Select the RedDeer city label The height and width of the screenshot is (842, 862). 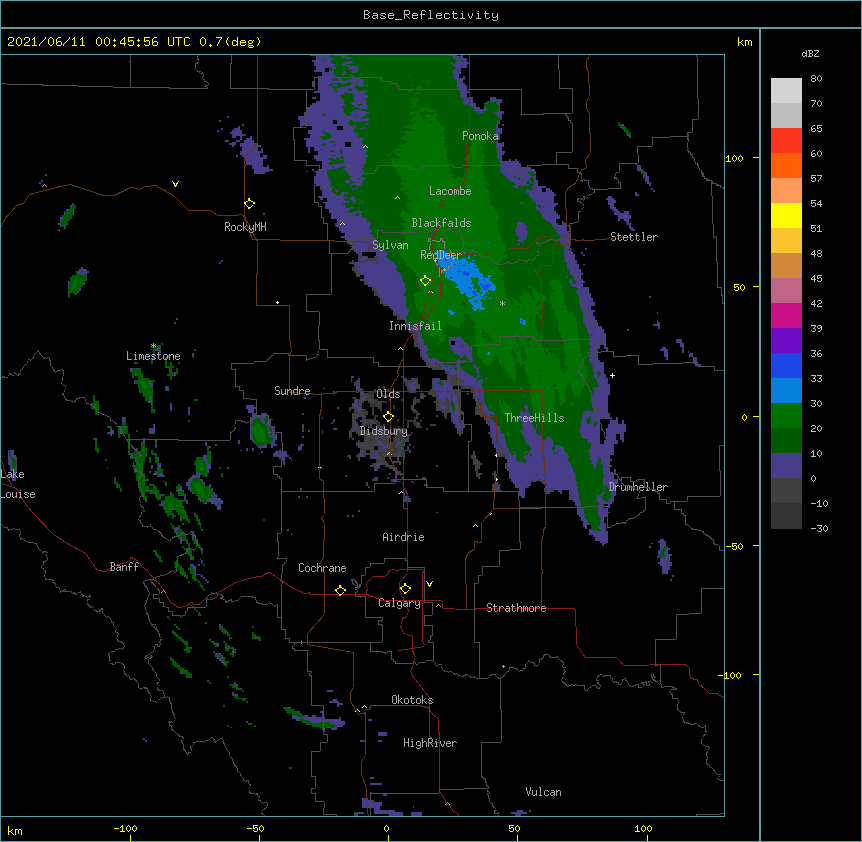(x=440, y=255)
